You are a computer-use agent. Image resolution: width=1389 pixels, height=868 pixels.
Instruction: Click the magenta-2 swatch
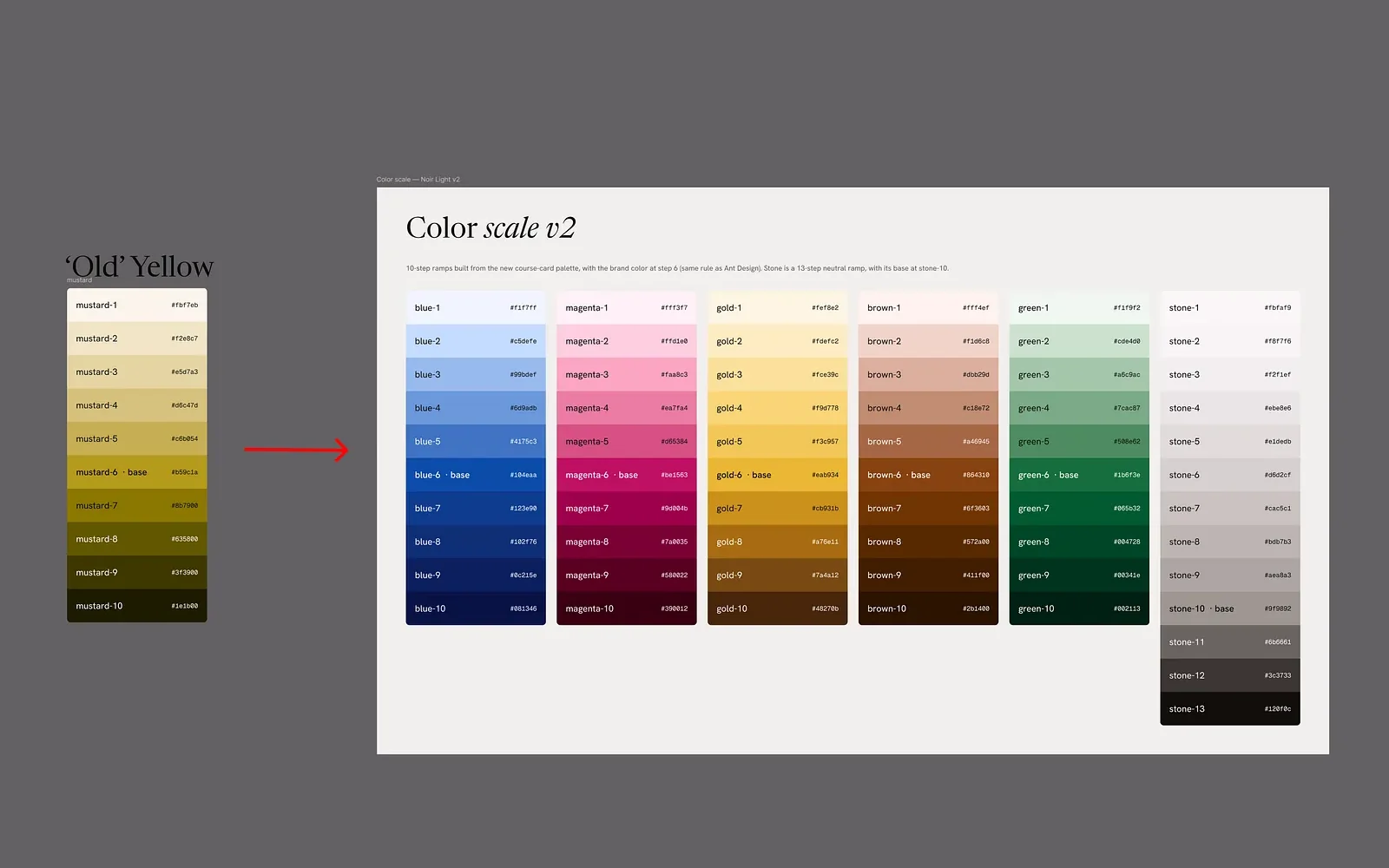pyautogui.click(x=627, y=341)
